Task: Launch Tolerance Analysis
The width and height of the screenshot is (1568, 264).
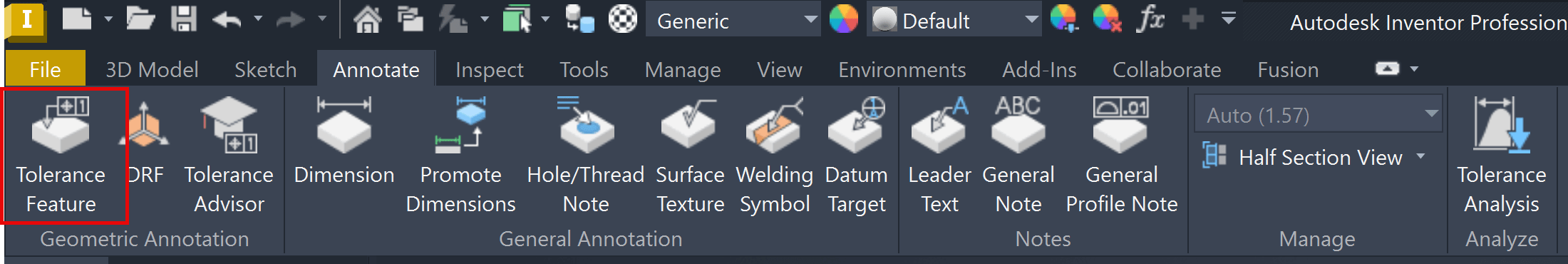Action: coord(1501,156)
